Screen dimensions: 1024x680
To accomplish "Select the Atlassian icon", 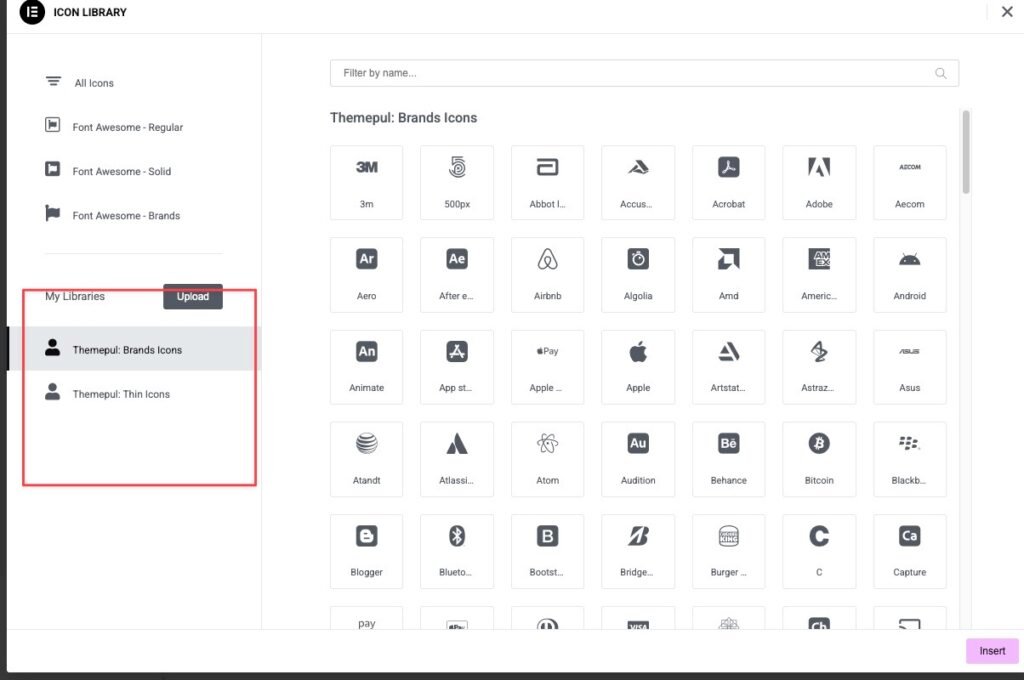I will (456, 459).
